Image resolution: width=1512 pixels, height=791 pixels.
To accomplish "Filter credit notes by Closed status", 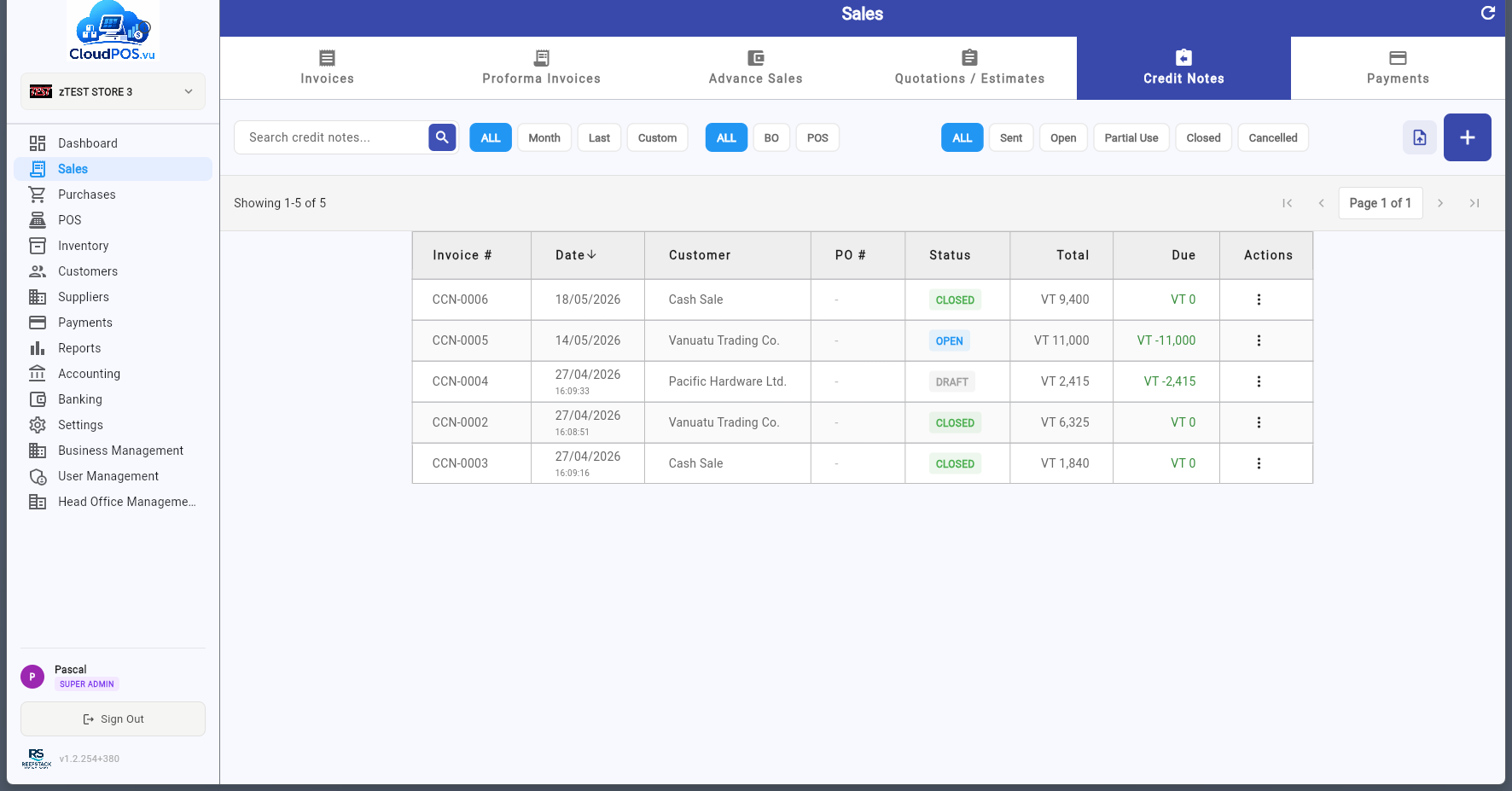I will [1203, 137].
